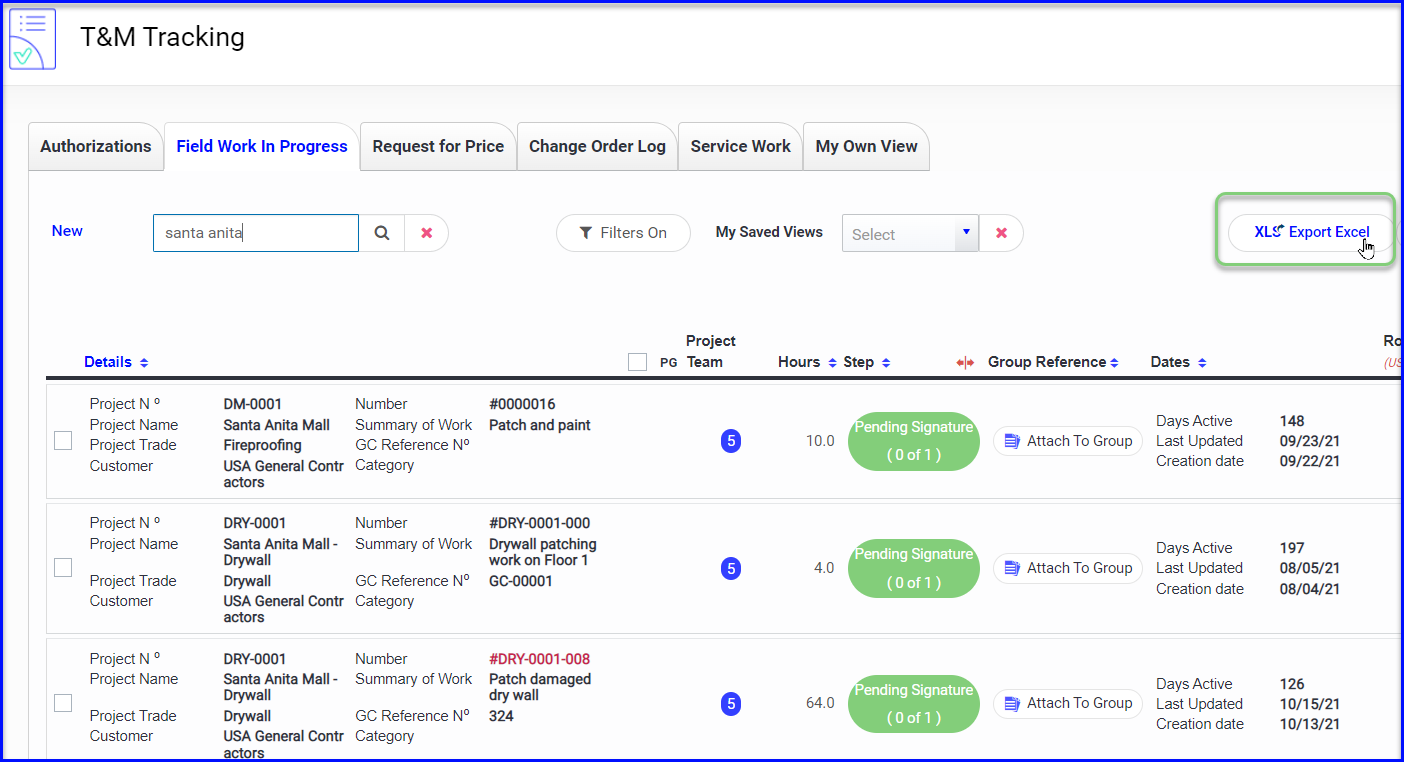Click GC reference GC-00001
1404x762 pixels.
pos(520,581)
